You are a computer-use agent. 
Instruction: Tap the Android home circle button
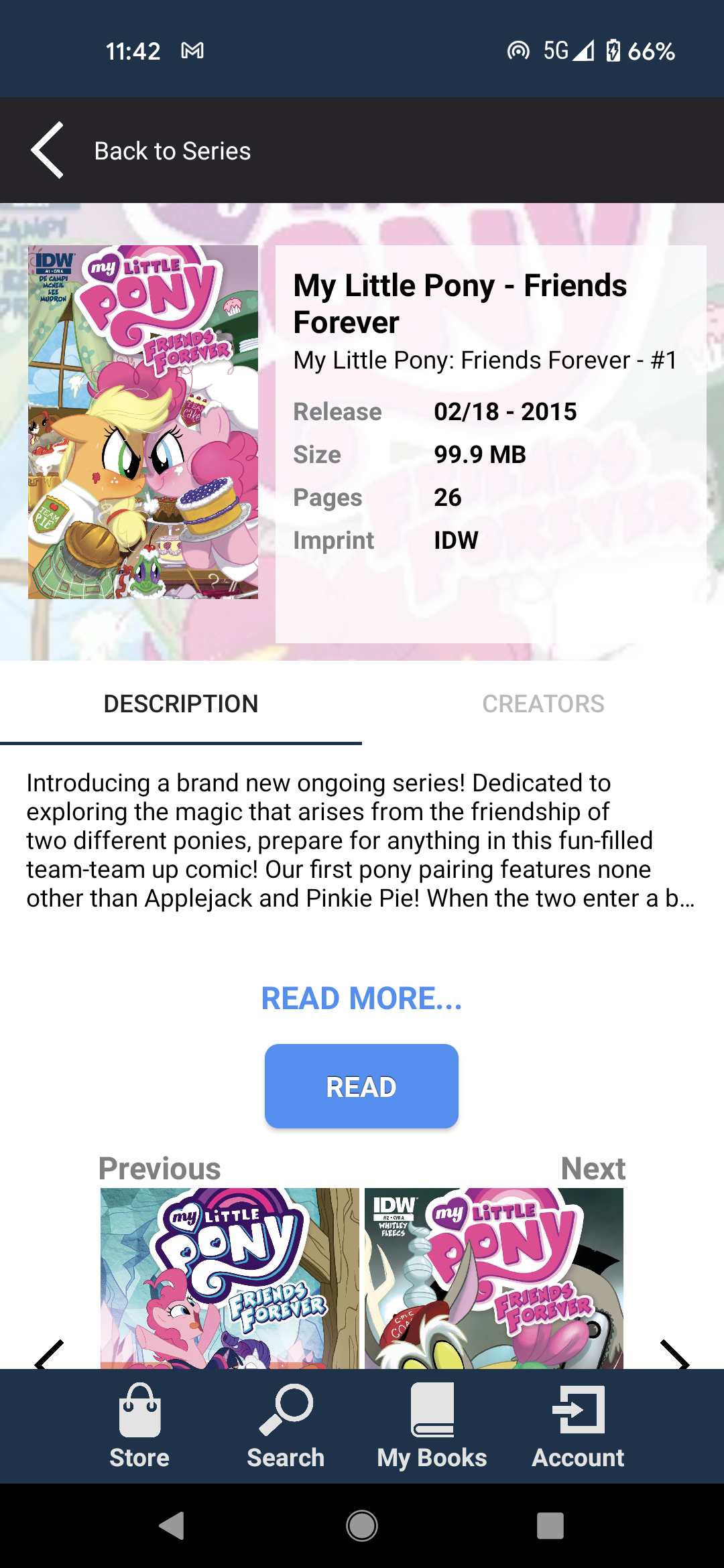tap(362, 1526)
